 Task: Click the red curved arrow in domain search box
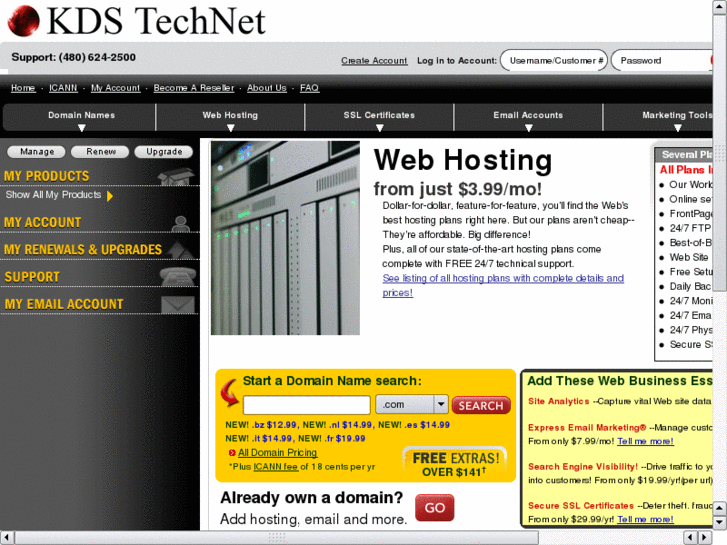click(x=230, y=393)
